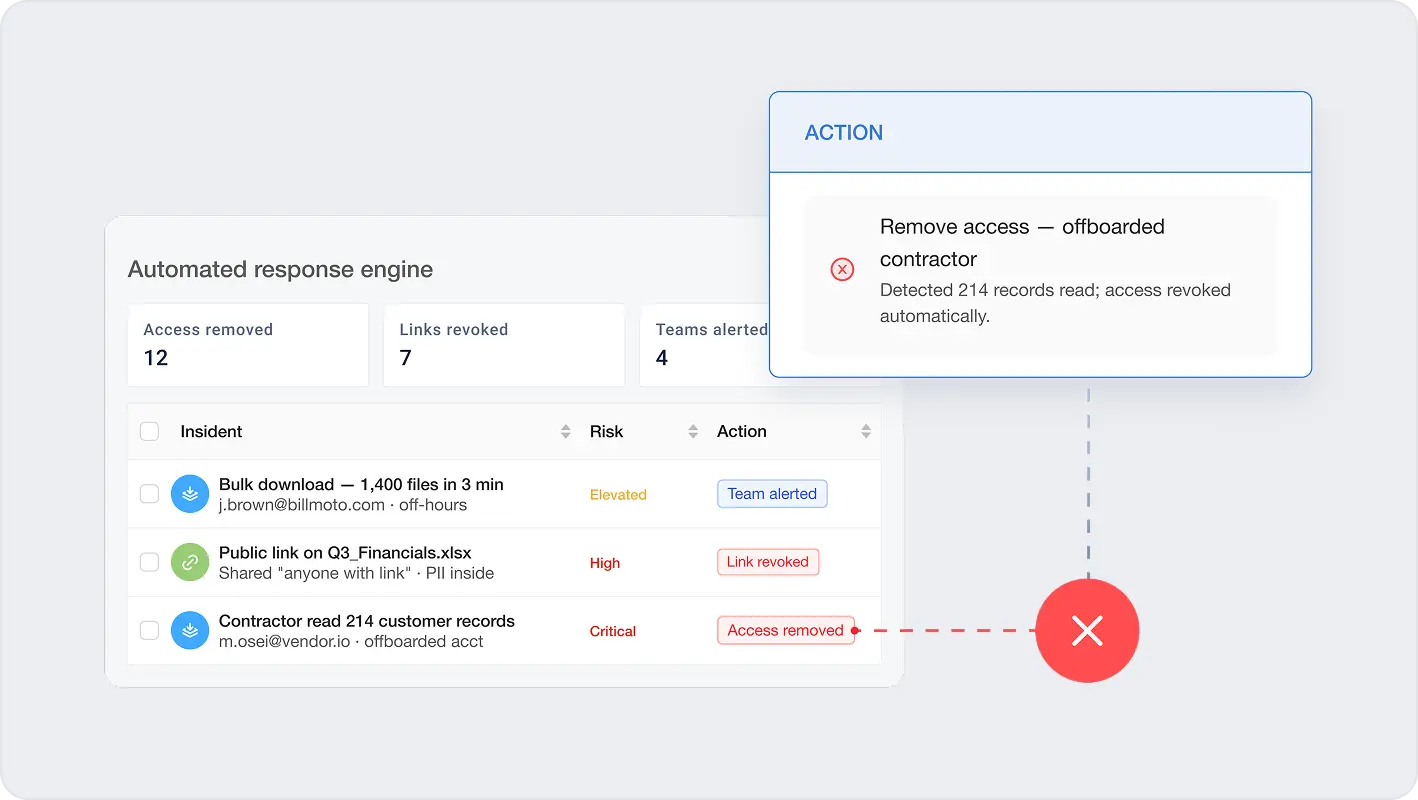Click 'm.osei@vendor.io · offboarded acct' text
This screenshot has width=1418, height=800.
point(351,641)
